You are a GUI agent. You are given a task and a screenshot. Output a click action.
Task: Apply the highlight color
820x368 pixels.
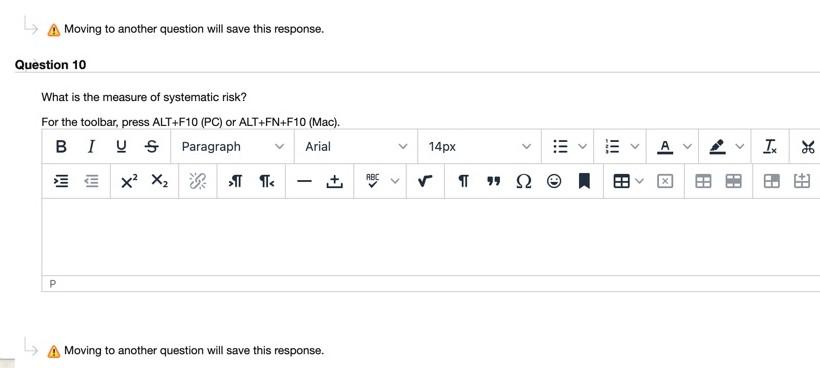[x=717, y=147]
